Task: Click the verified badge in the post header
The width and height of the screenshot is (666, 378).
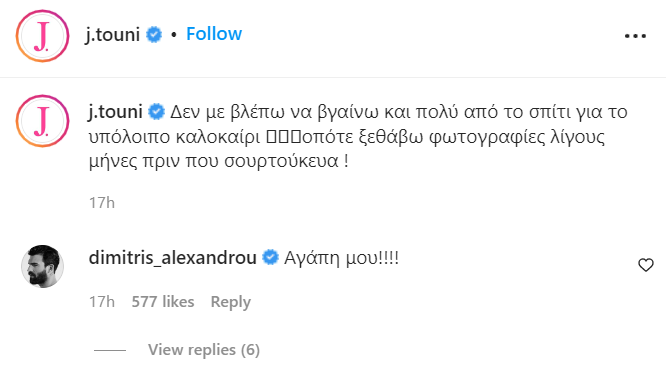Action: pyautogui.click(x=154, y=34)
